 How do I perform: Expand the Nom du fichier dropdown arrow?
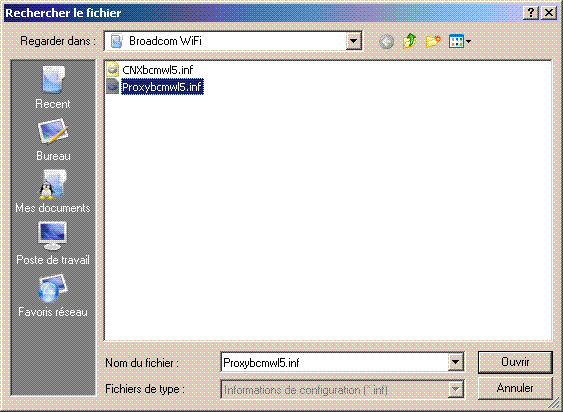(x=455, y=362)
